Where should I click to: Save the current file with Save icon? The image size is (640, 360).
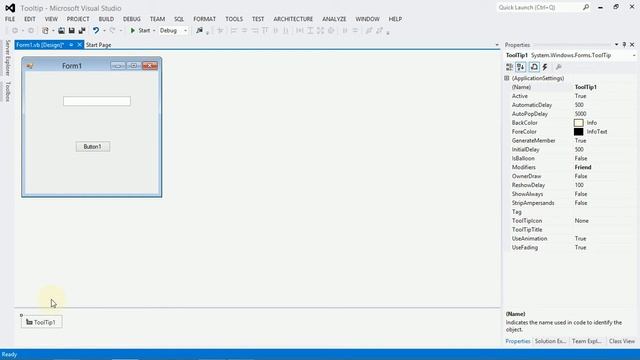coord(71,31)
